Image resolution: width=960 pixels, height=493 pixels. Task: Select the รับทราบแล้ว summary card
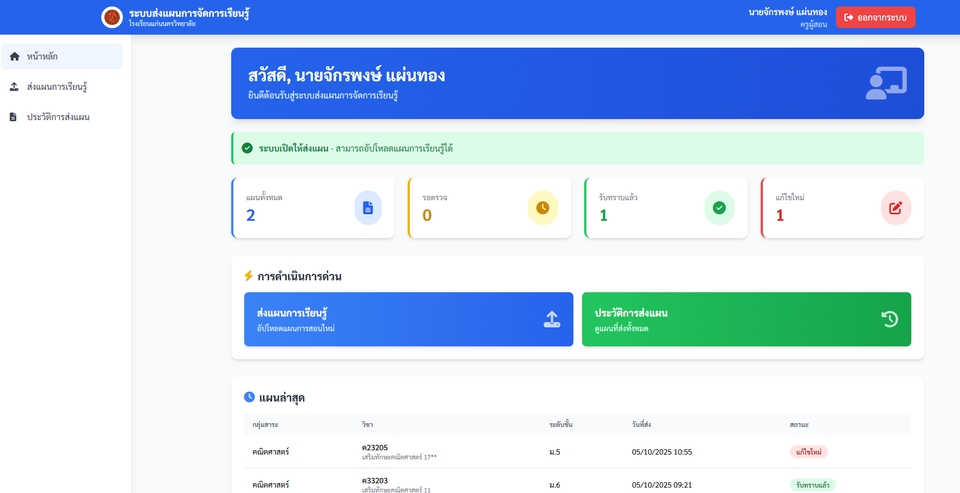666,208
